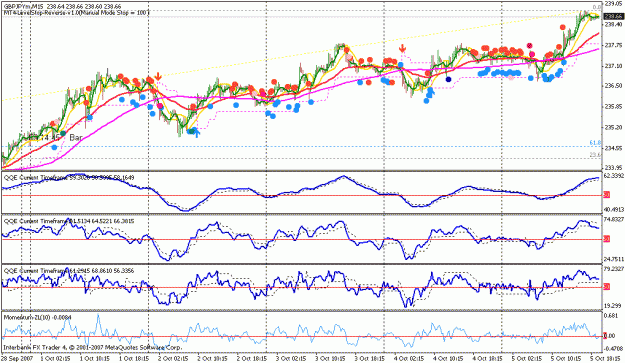The height and width of the screenshot is (363, 625).
Task: Click the 0.681 momentum scale value
Action: 611,316
